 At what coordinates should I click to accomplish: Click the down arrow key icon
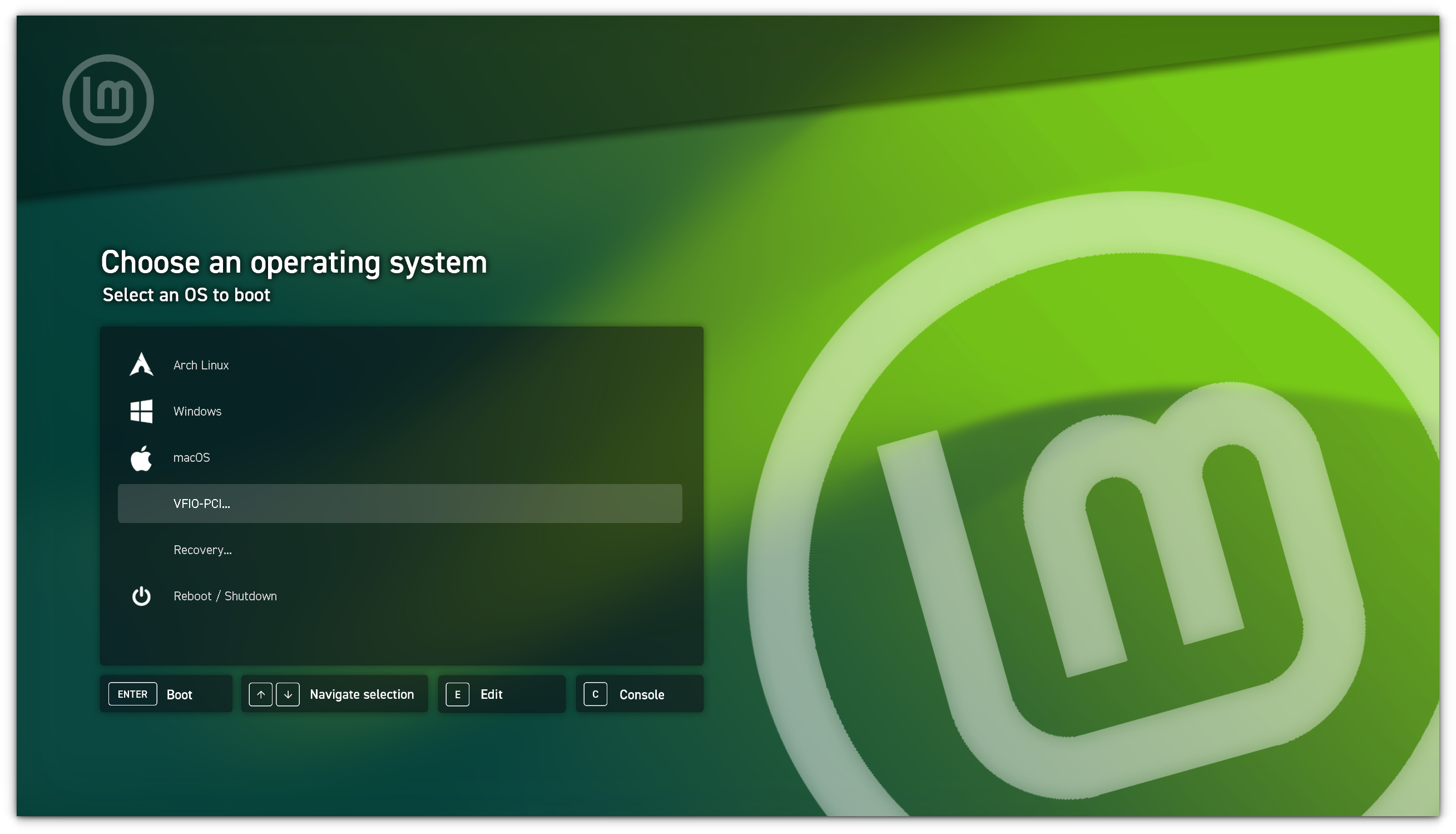click(x=288, y=695)
